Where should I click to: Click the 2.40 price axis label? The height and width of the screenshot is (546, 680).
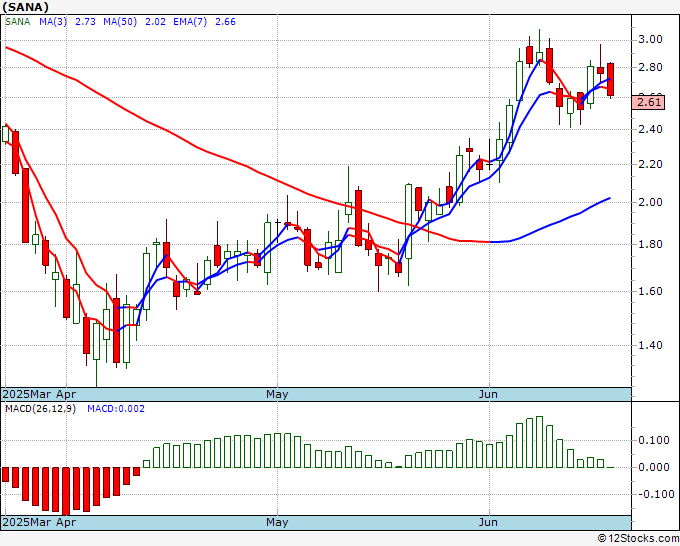651,129
